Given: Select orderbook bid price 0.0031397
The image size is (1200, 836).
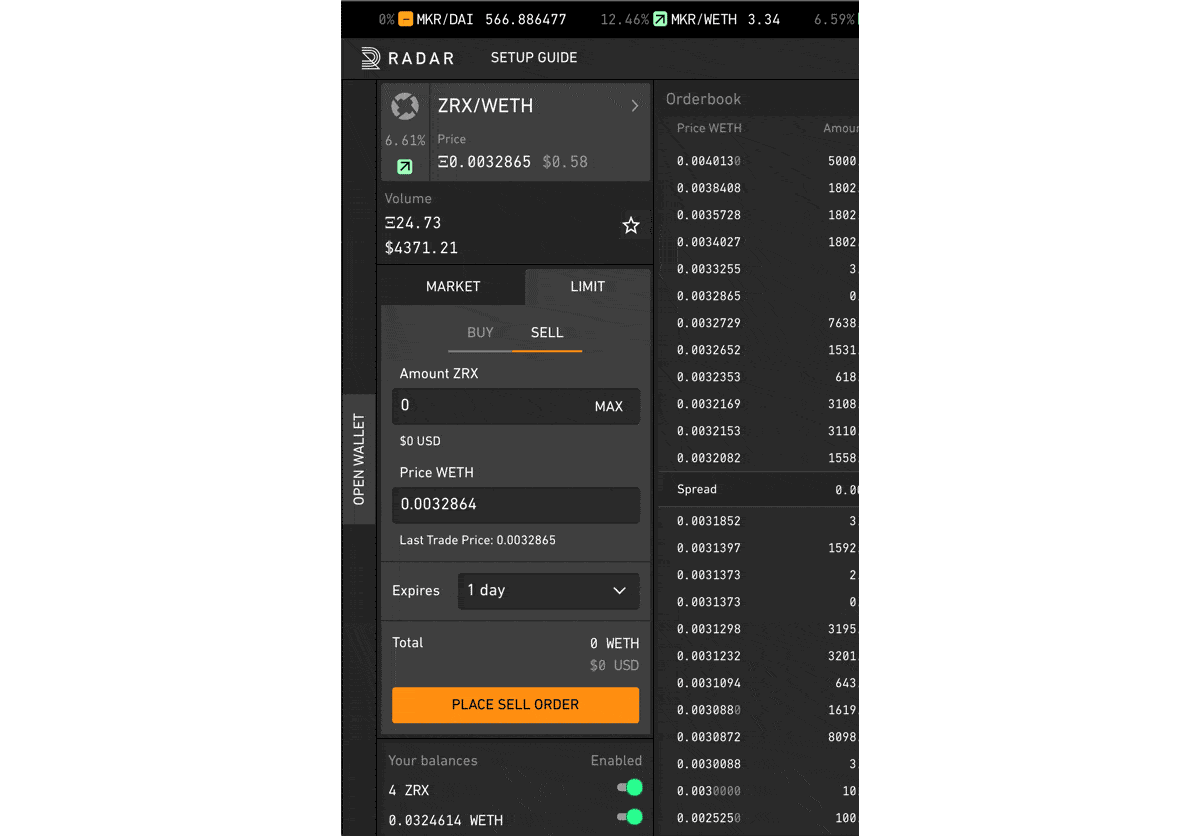Looking at the screenshot, I should (709, 548).
